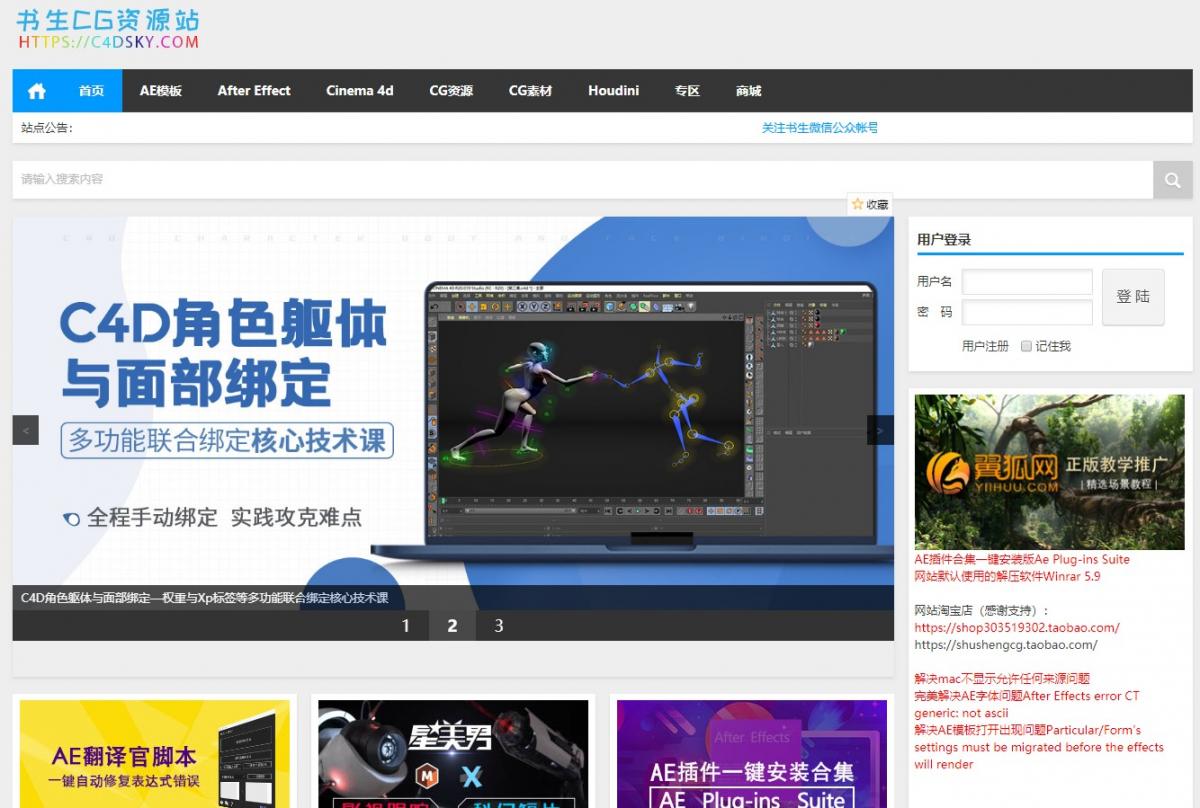1200x808 pixels.
Task: Open the Cinema 4d menu item
Action: 359,91
